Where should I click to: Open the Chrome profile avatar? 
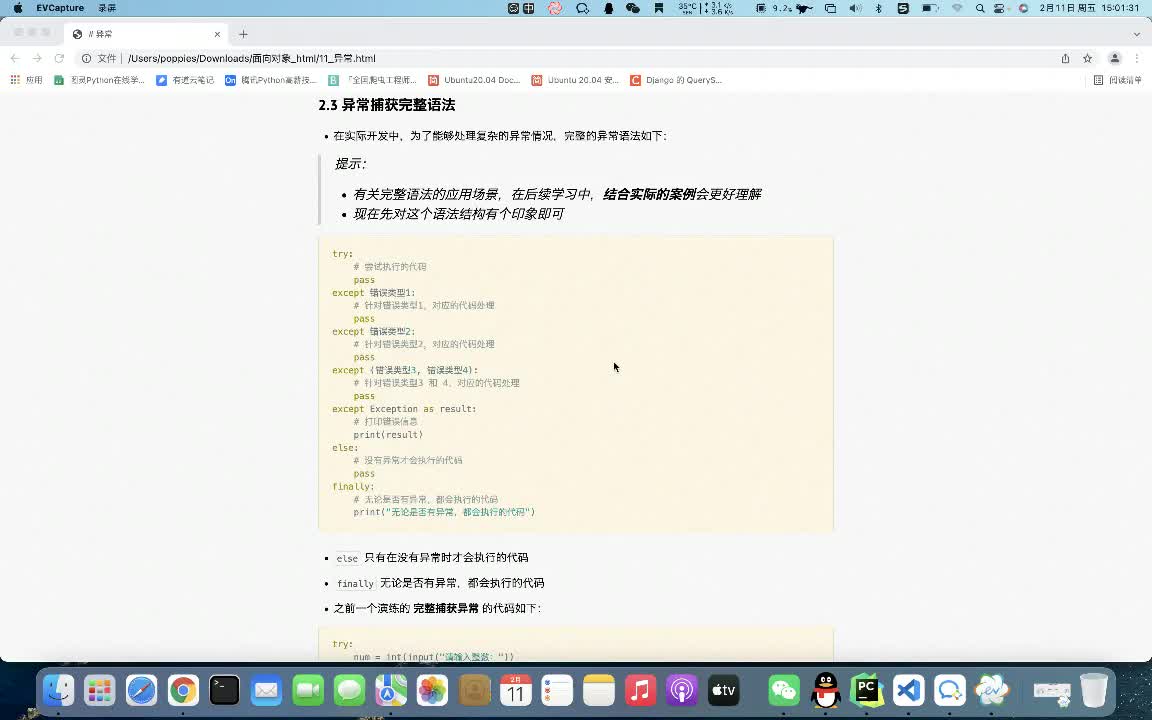pyautogui.click(x=1115, y=58)
